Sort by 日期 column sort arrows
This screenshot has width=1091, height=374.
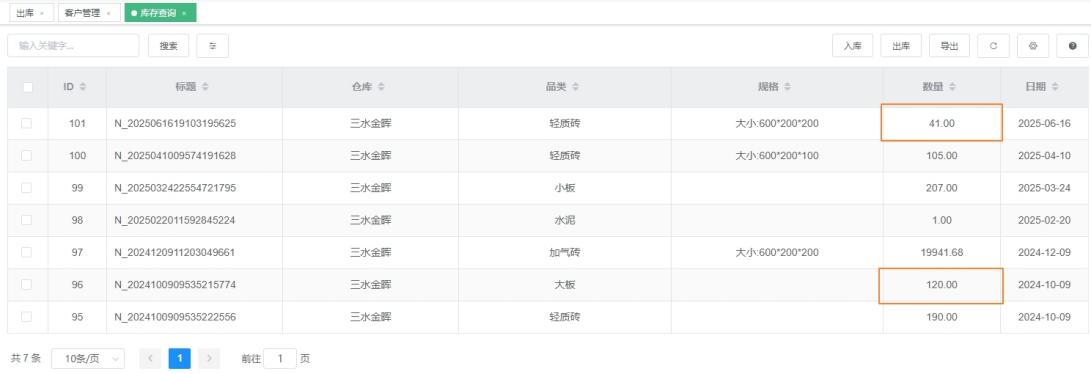[x=1055, y=87]
